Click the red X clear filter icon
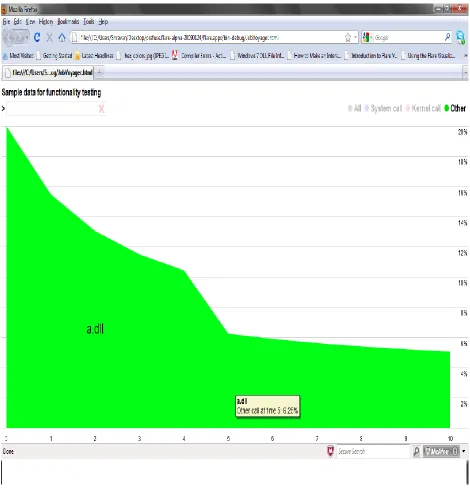 (101, 109)
